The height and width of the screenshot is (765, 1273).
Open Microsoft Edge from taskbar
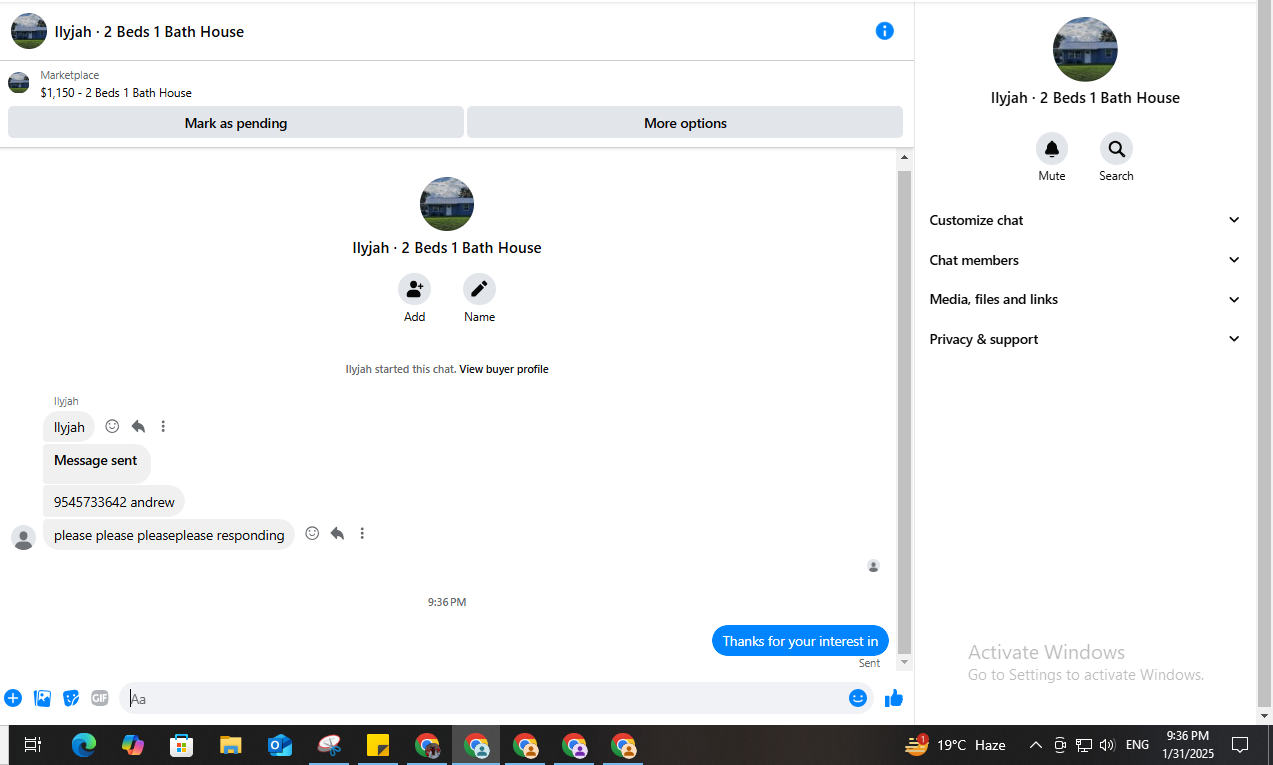[84, 745]
